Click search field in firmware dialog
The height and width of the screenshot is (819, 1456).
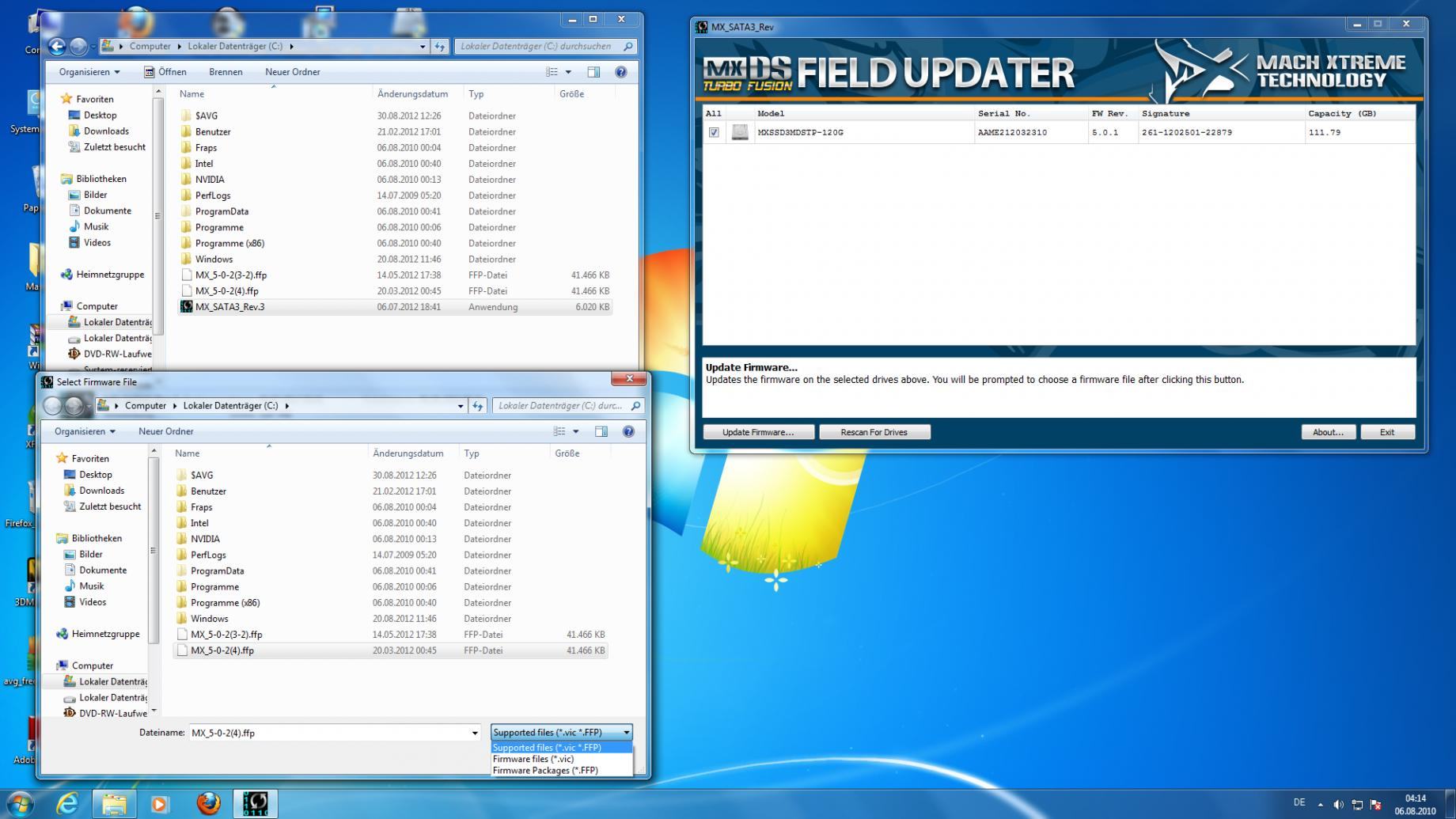click(568, 406)
